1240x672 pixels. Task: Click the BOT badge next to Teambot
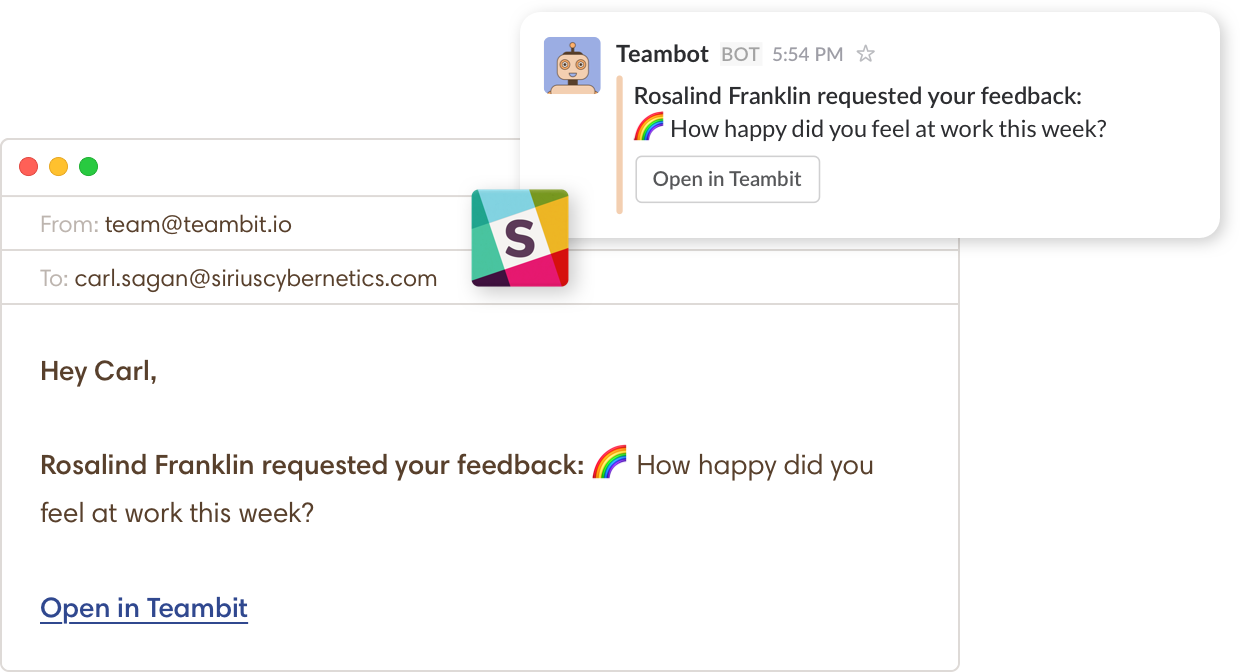(741, 54)
